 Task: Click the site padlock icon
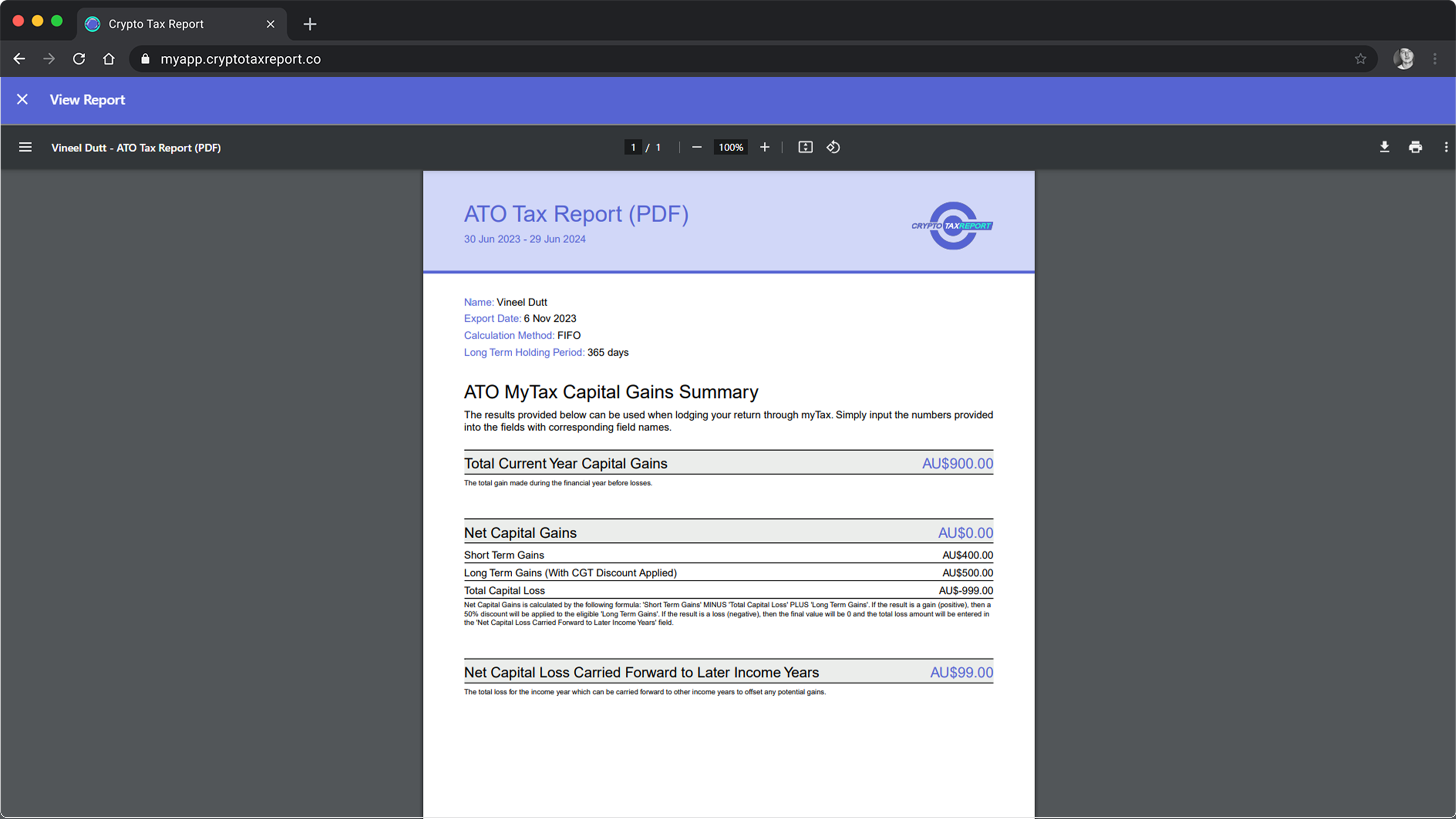point(145,59)
